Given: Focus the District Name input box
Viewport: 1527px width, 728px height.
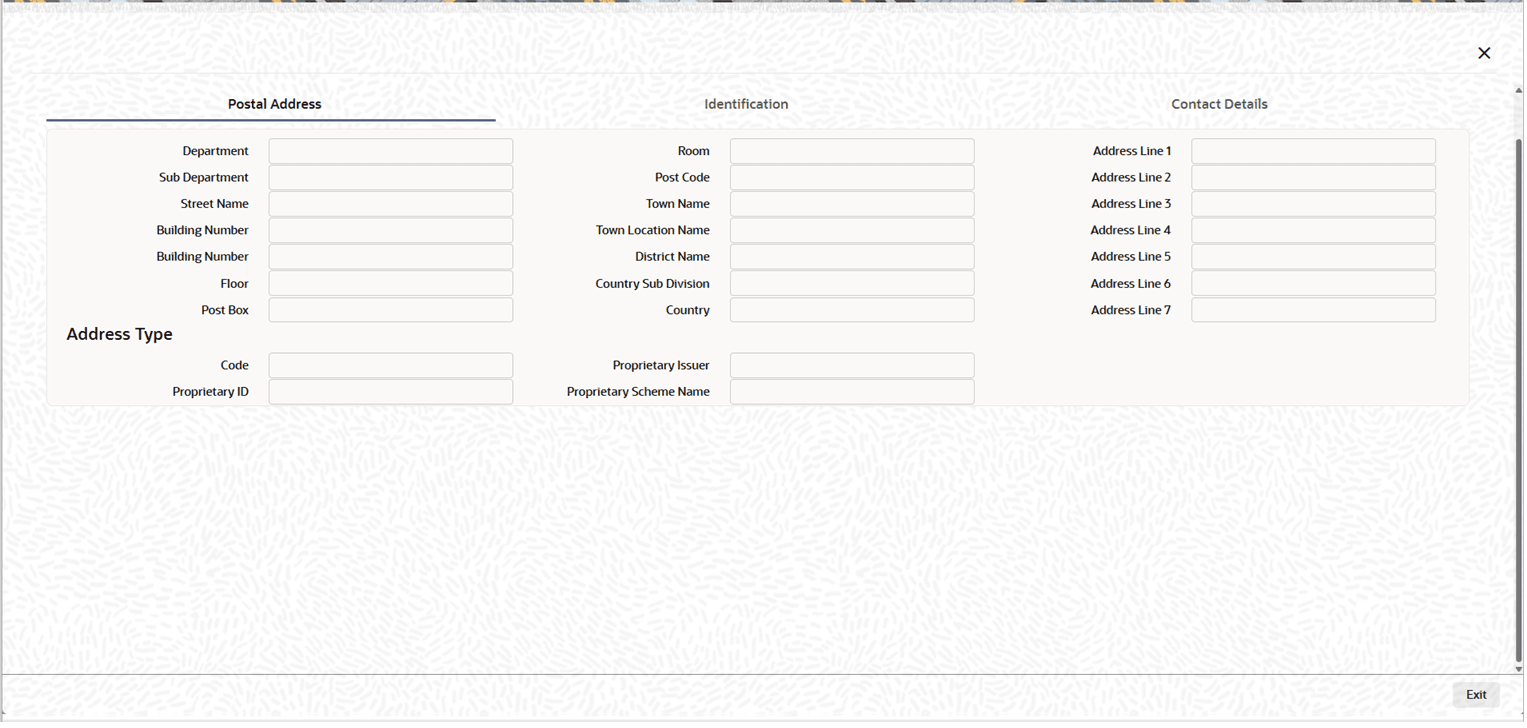Looking at the screenshot, I should click(852, 257).
